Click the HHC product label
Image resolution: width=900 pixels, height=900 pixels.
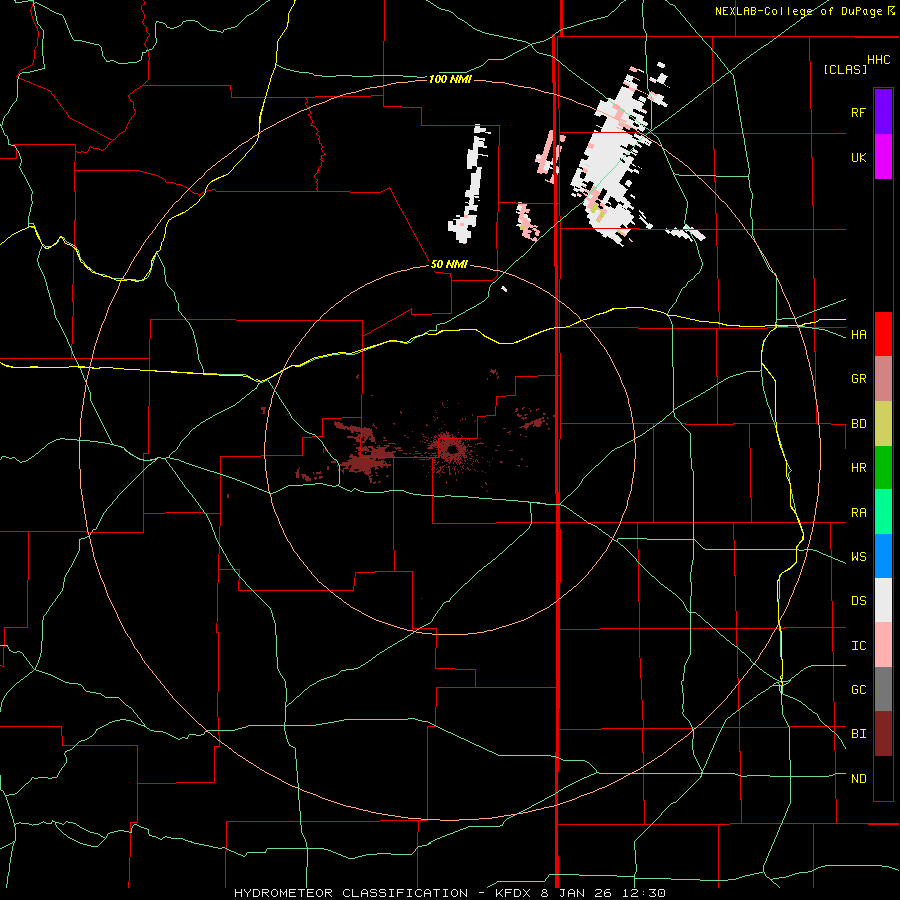click(879, 60)
